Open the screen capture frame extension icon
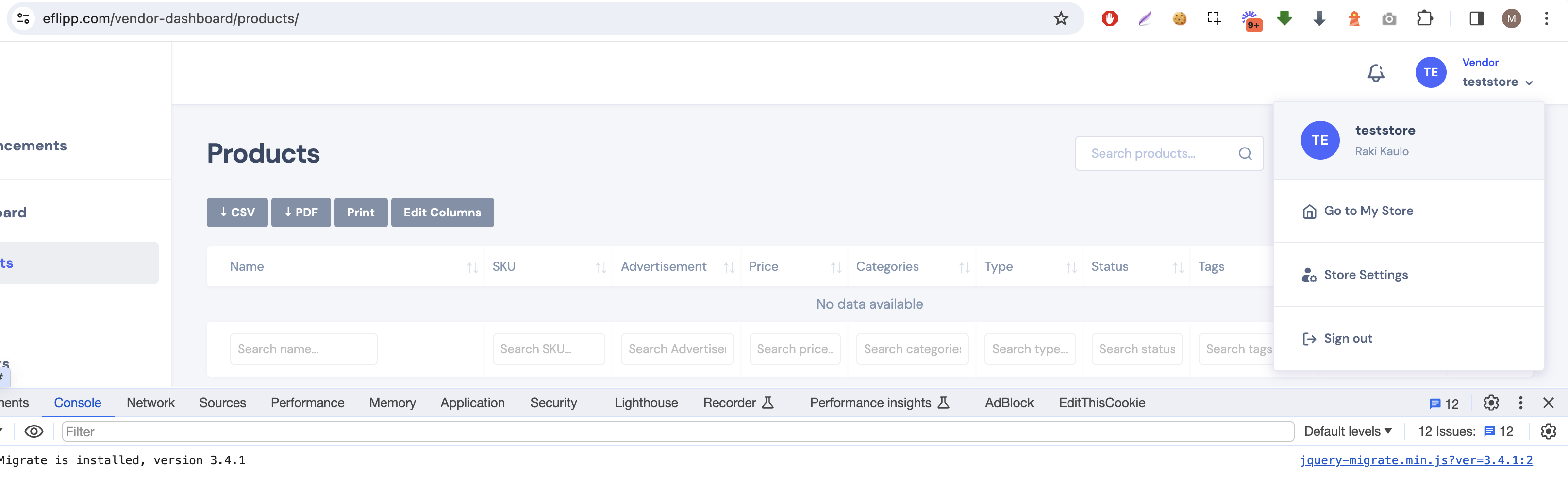1568x492 pixels. pos(1214,19)
